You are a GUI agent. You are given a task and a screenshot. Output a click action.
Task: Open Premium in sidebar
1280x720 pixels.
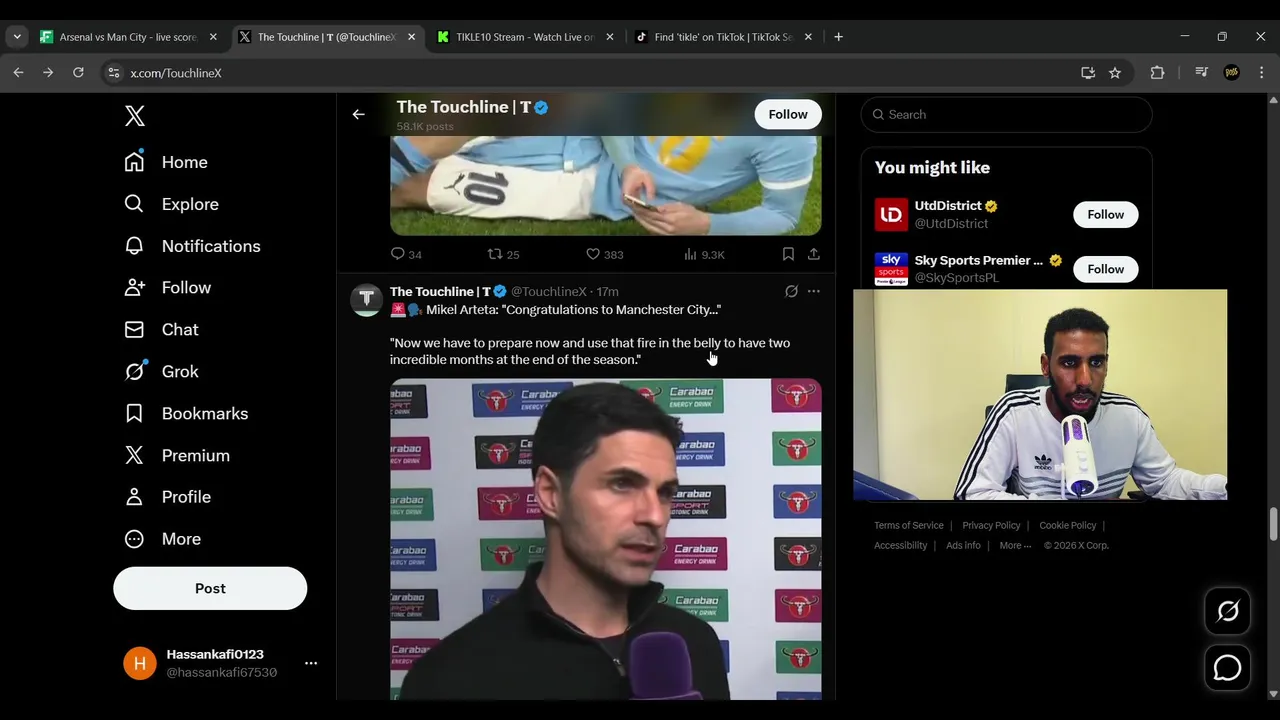coord(177,456)
